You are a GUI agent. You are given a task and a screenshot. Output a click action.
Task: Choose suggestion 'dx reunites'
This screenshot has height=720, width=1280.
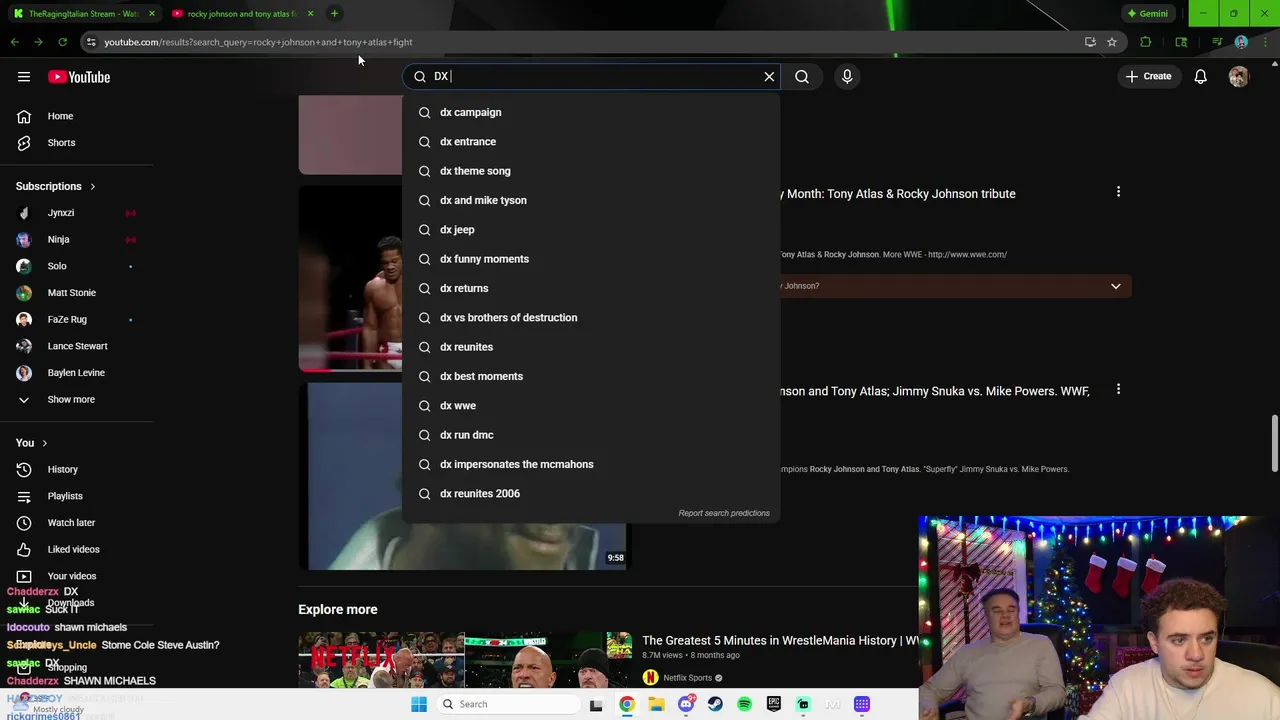(x=590, y=347)
